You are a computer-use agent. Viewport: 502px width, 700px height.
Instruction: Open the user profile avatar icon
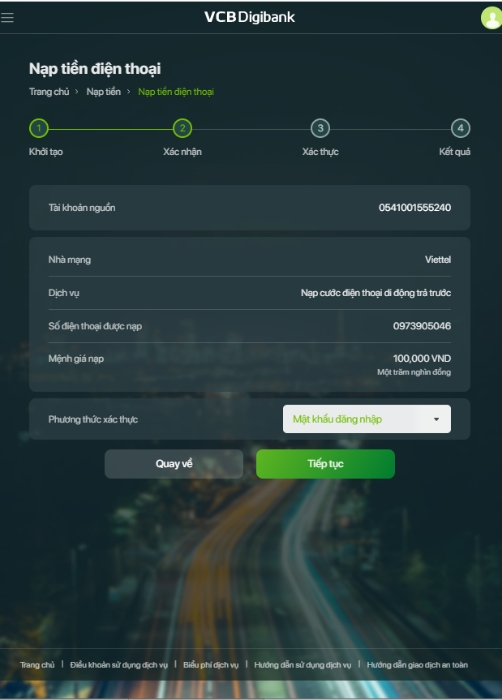[491, 18]
